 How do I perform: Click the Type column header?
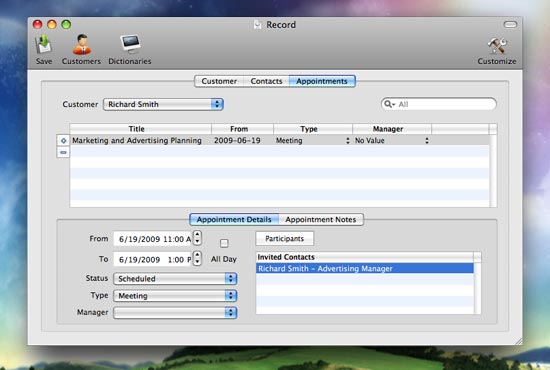tap(313, 129)
